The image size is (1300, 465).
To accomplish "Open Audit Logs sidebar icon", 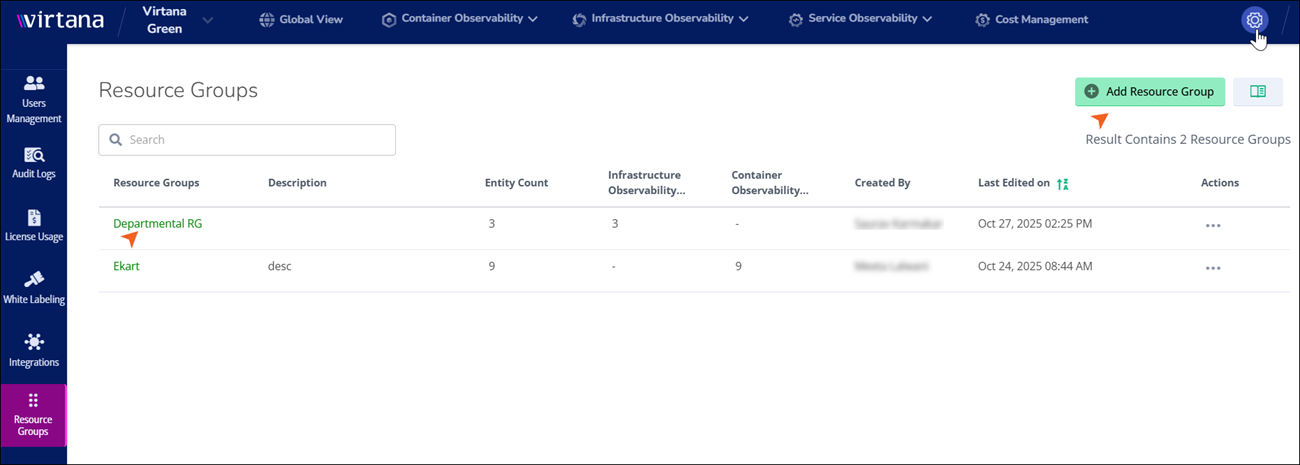I will coord(34,163).
